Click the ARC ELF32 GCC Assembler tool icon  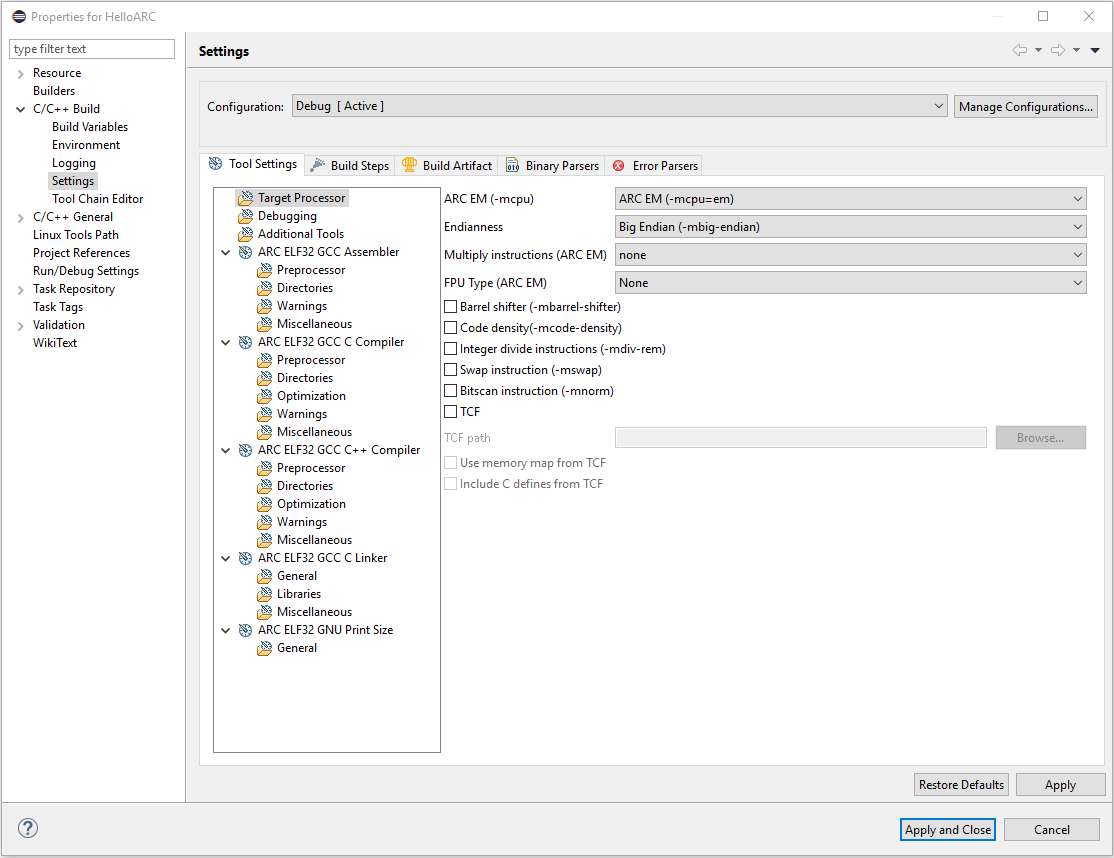245,252
